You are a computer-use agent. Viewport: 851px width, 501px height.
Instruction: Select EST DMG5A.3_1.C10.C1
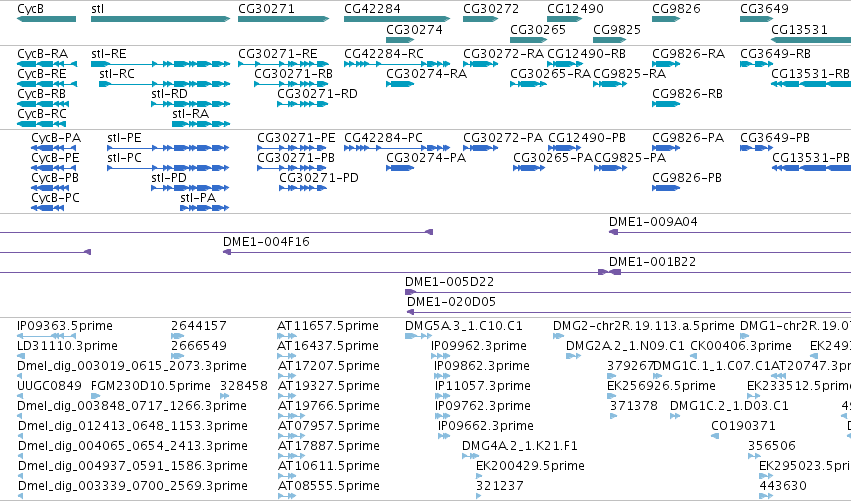(x=418, y=337)
